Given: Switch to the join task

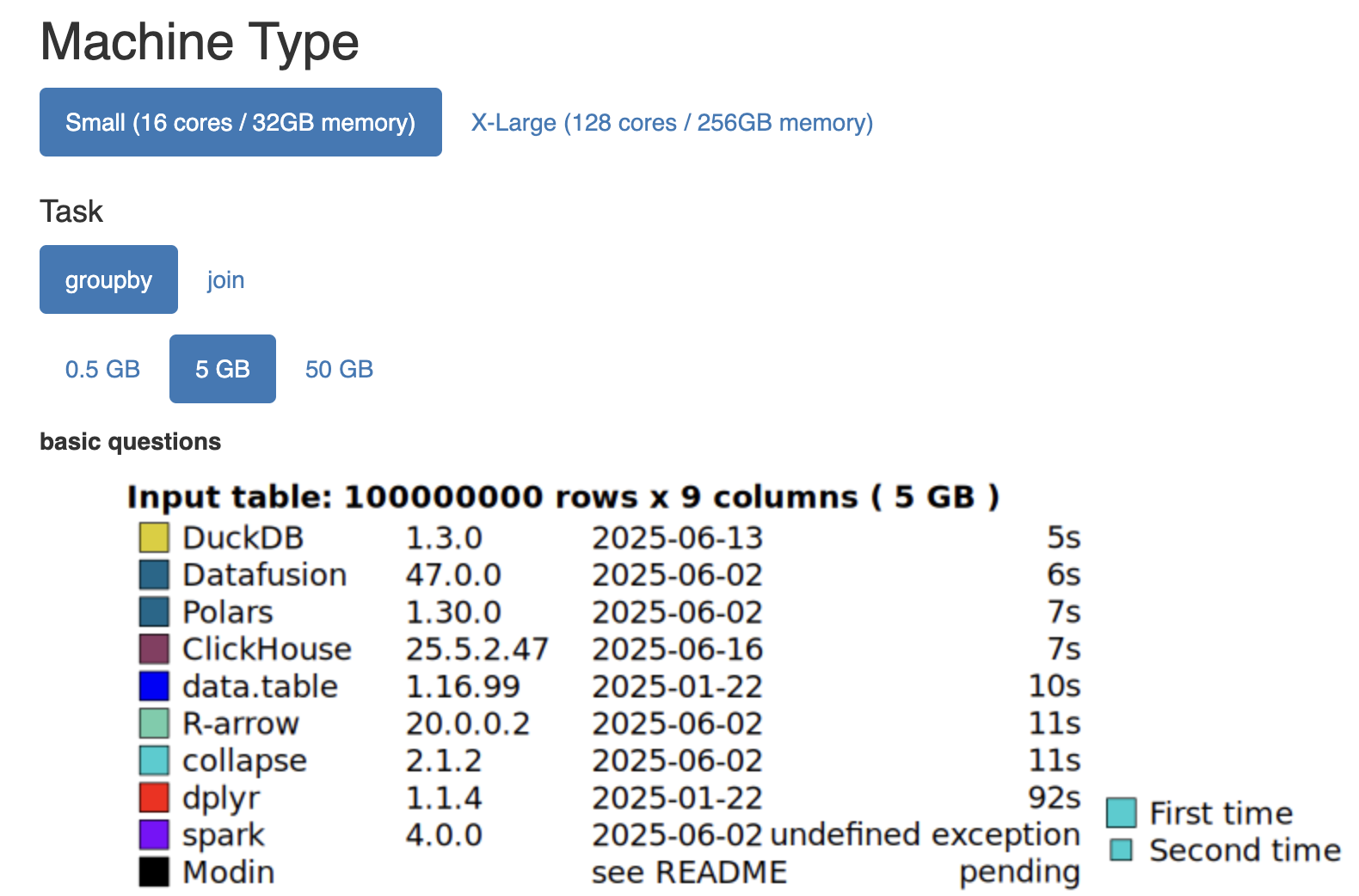Looking at the screenshot, I should 225,279.
